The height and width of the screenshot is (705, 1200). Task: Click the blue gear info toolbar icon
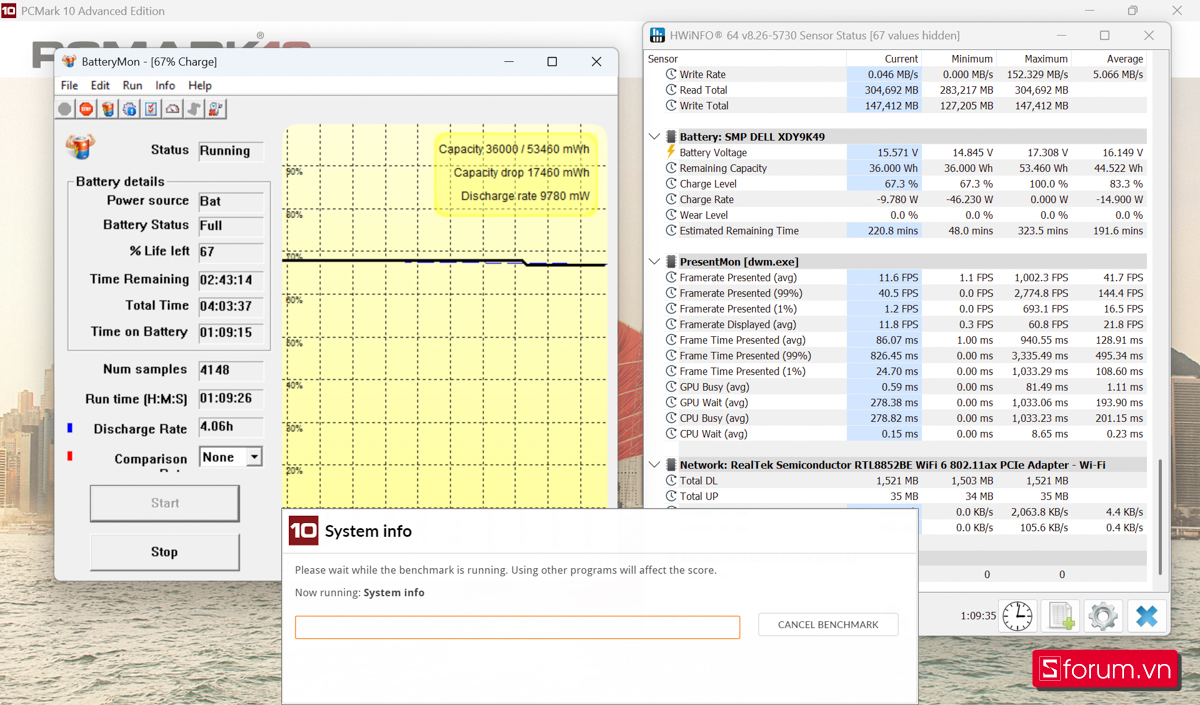pyautogui.click(x=130, y=109)
